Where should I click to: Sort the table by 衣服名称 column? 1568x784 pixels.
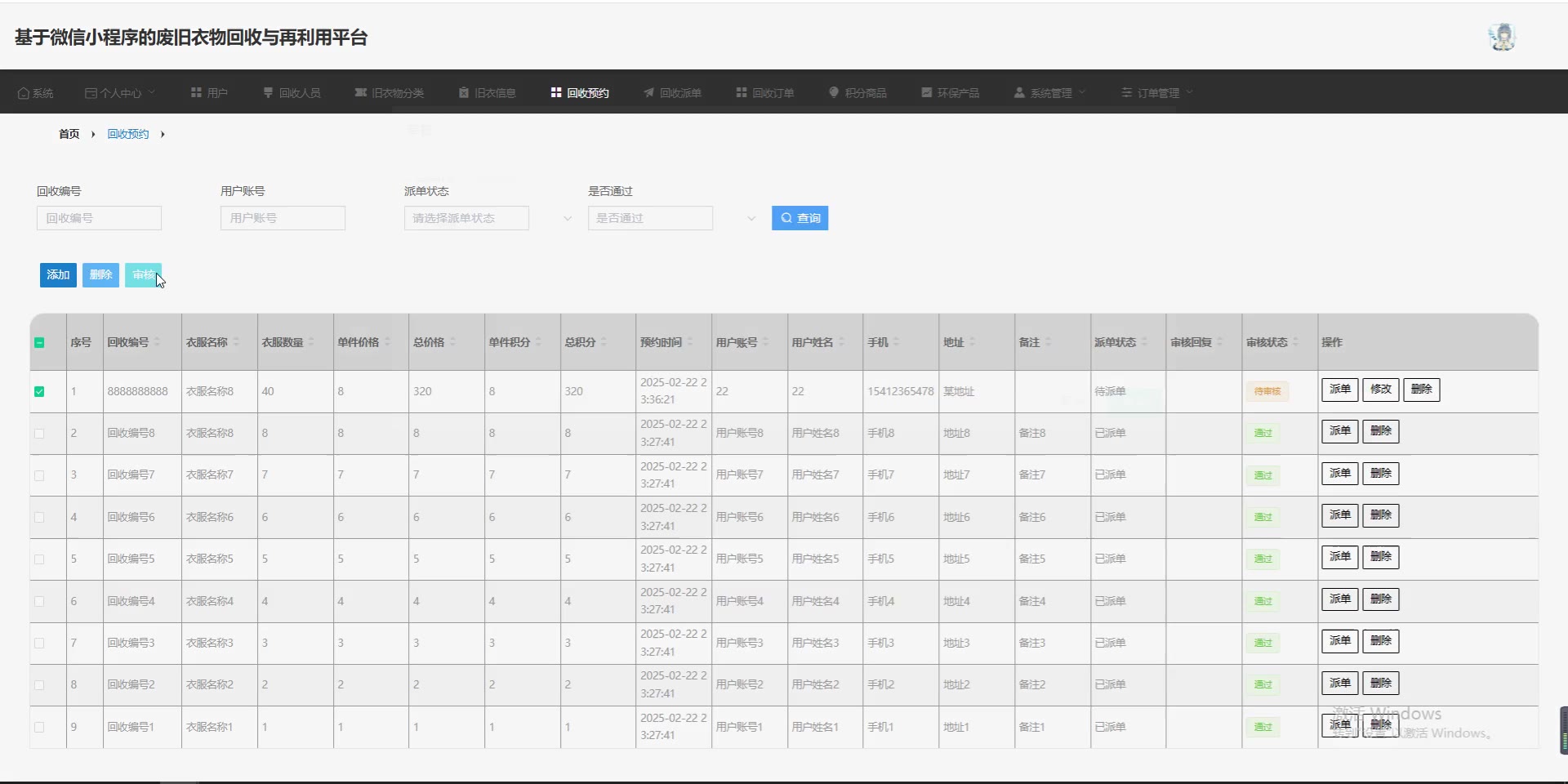[236, 342]
